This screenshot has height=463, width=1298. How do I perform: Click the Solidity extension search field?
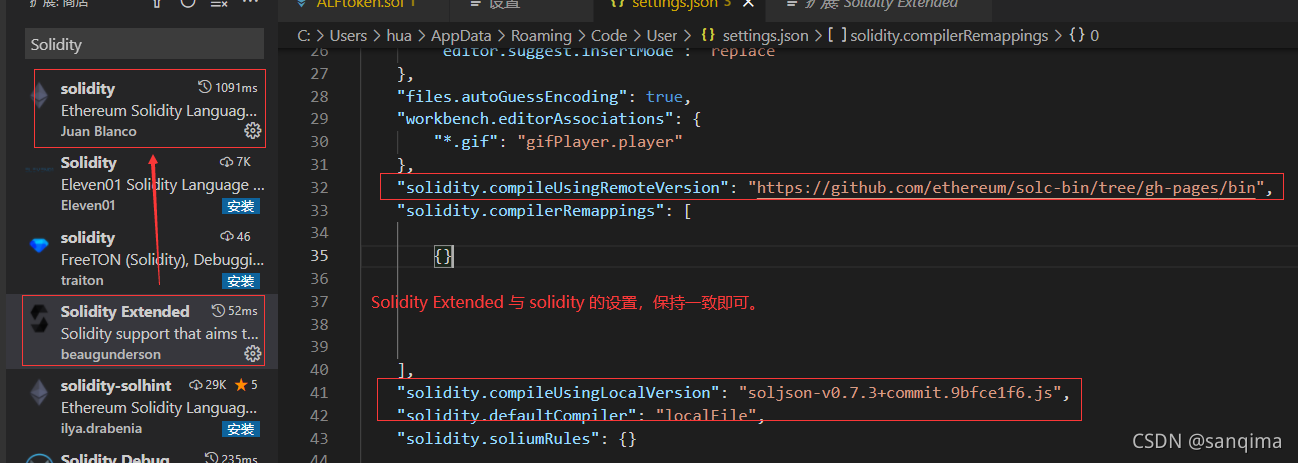(144, 44)
